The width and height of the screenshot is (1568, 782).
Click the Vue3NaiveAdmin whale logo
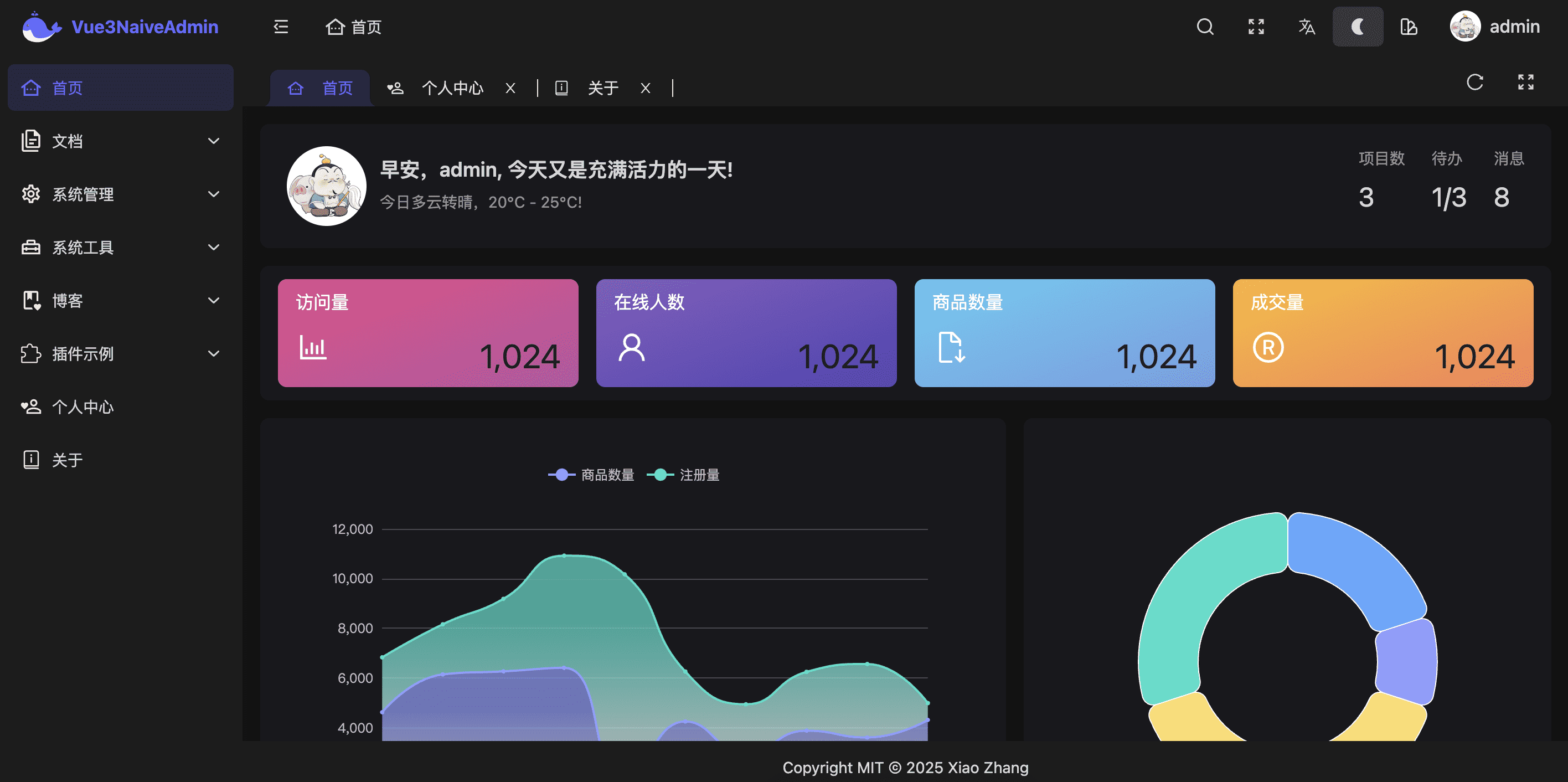[x=41, y=26]
